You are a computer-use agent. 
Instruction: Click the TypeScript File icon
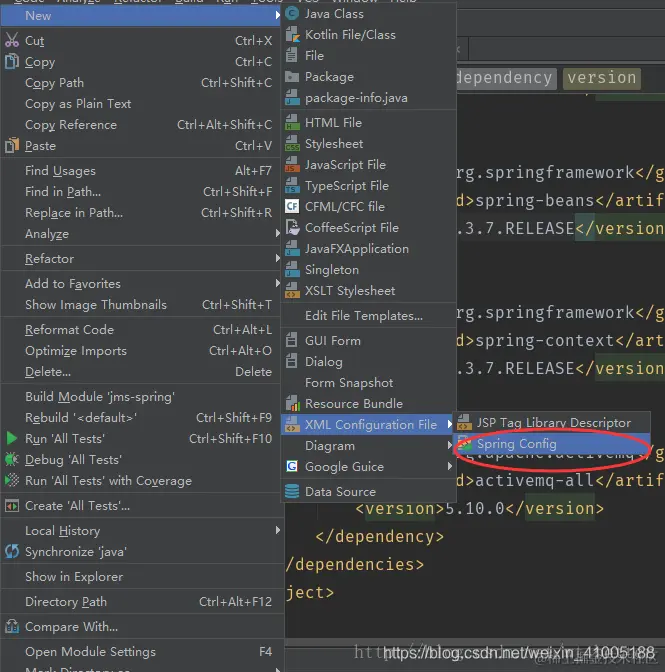point(292,186)
